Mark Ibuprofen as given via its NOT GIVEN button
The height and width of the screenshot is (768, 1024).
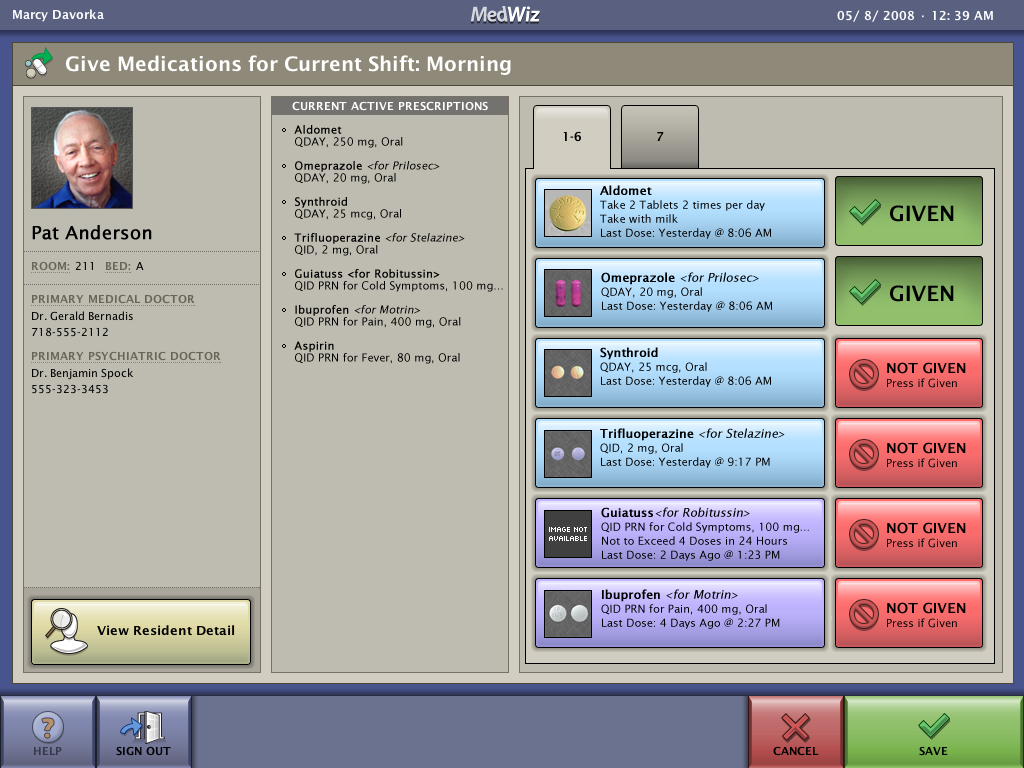point(908,612)
